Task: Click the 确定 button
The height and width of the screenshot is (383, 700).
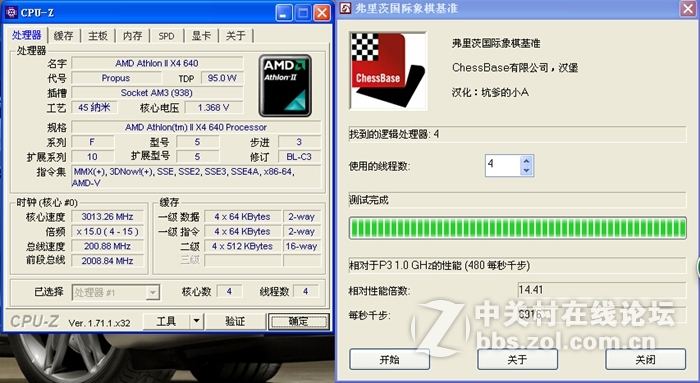Action: click(x=298, y=321)
